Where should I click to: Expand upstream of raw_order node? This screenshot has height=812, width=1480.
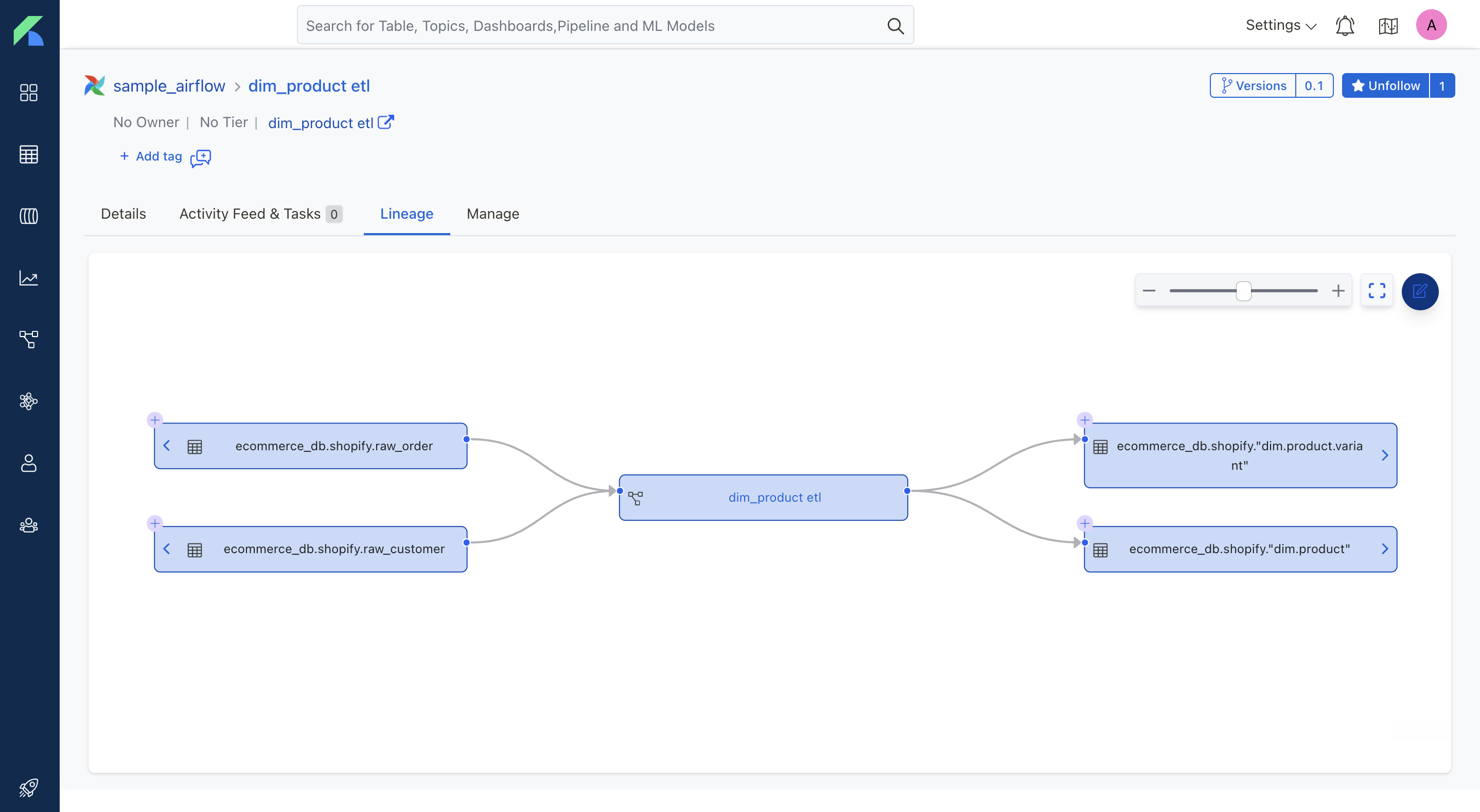coord(167,446)
